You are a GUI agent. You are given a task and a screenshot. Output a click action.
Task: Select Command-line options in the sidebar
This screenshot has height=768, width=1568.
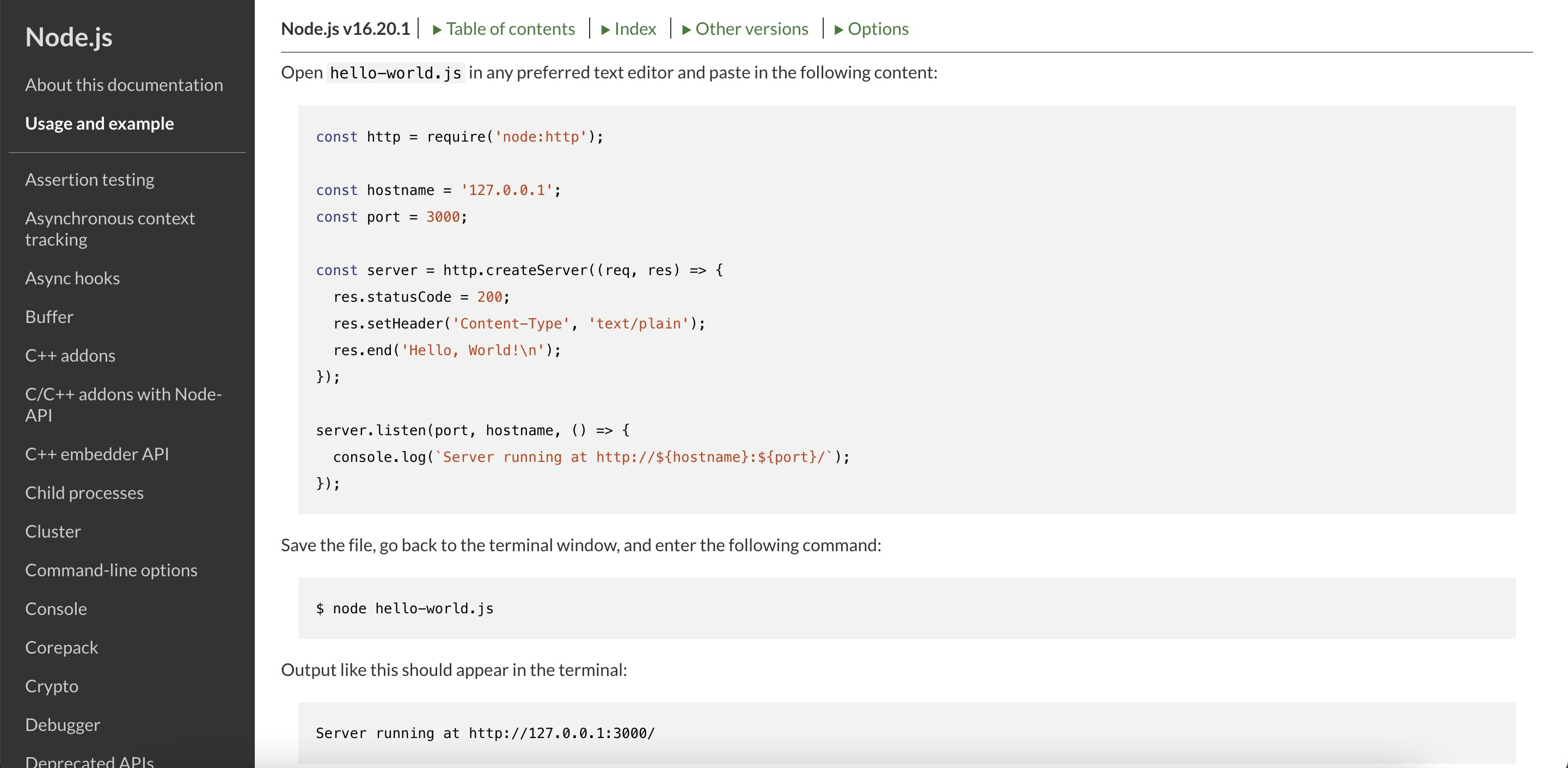(x=111, y=570)
